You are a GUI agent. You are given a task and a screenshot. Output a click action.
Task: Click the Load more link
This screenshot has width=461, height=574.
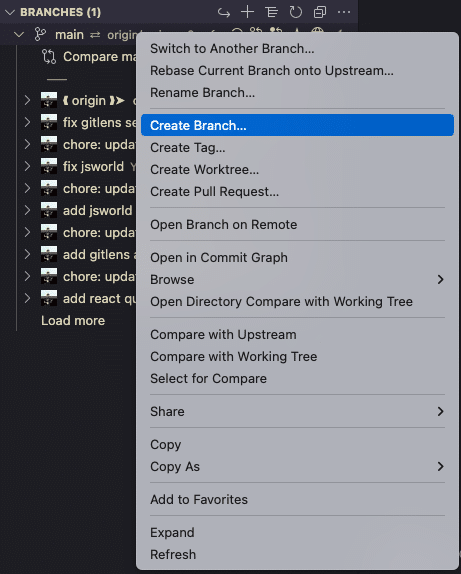73,320
